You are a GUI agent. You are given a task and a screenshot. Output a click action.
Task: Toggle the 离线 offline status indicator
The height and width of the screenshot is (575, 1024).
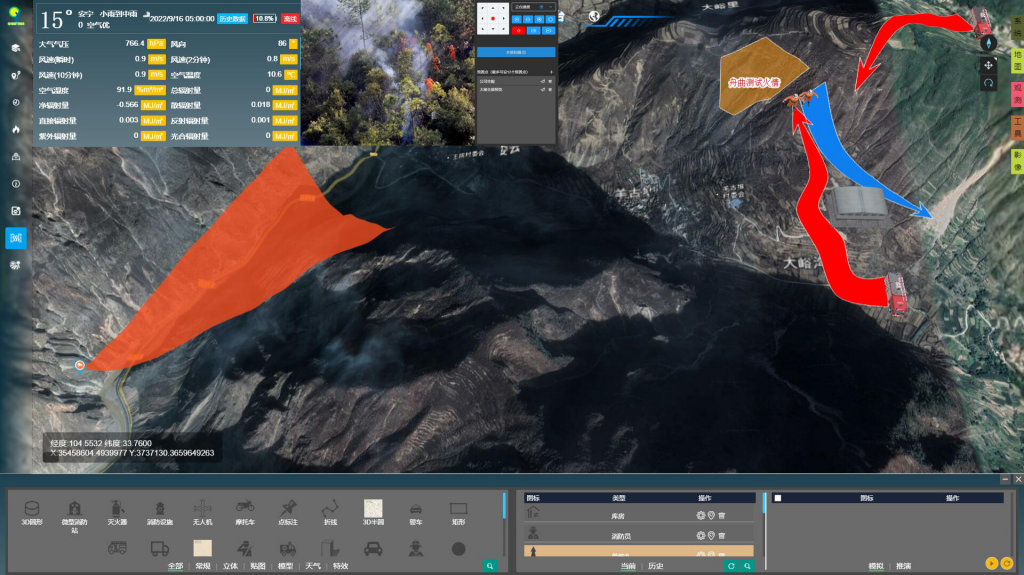[x=290, y=18]
